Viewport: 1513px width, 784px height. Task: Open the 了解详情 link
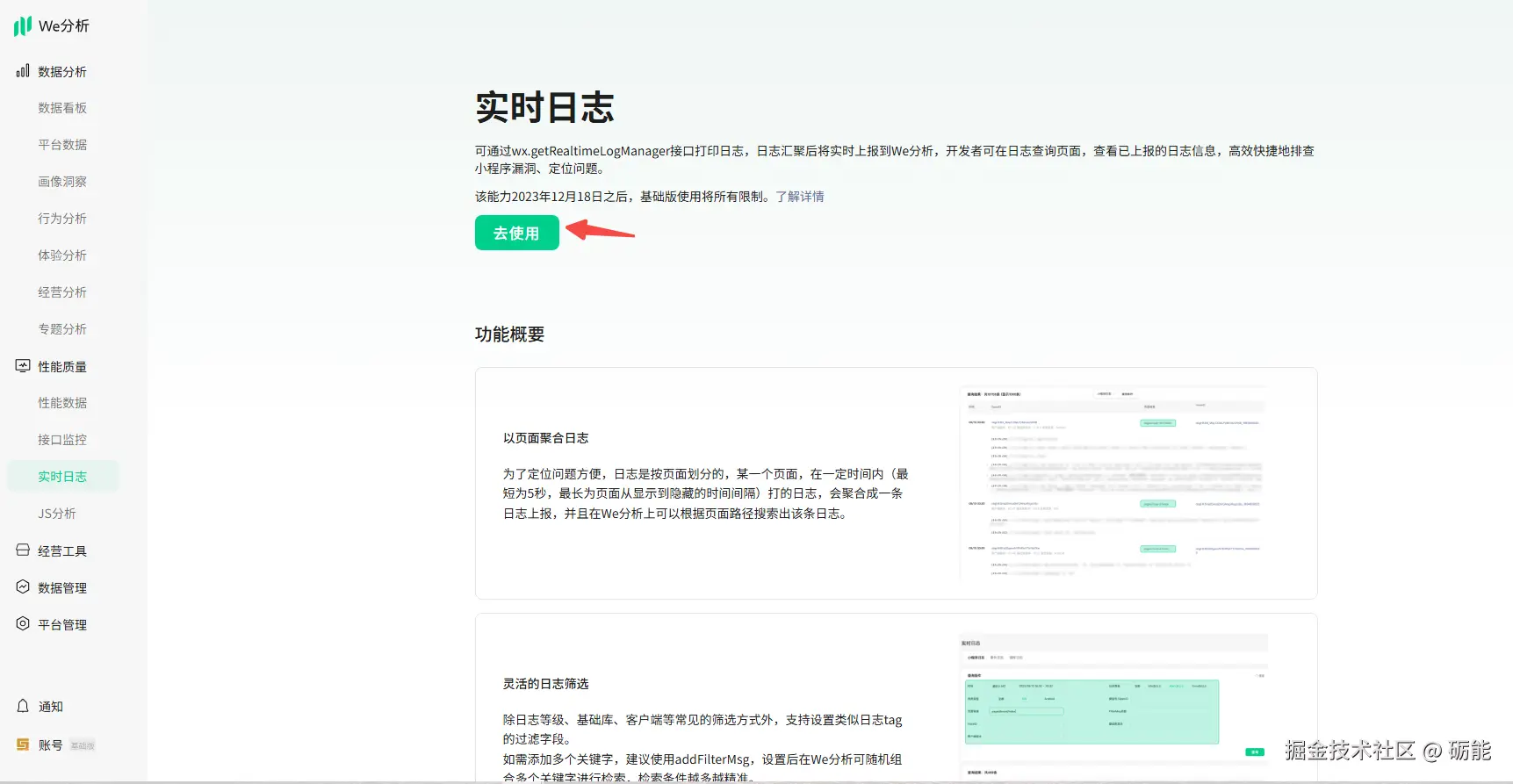[800, 197]
